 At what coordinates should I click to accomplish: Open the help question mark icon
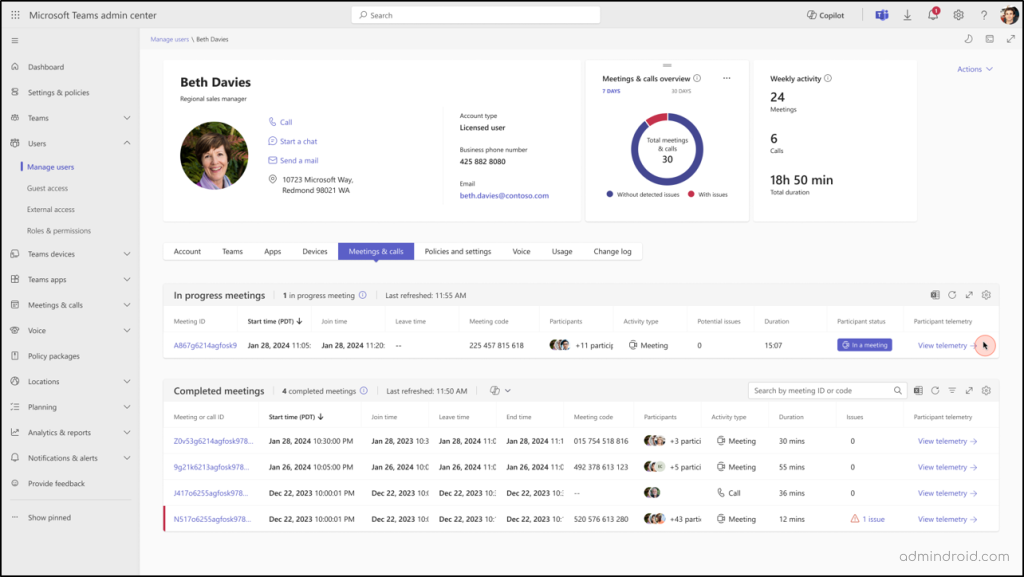[983, 14]
